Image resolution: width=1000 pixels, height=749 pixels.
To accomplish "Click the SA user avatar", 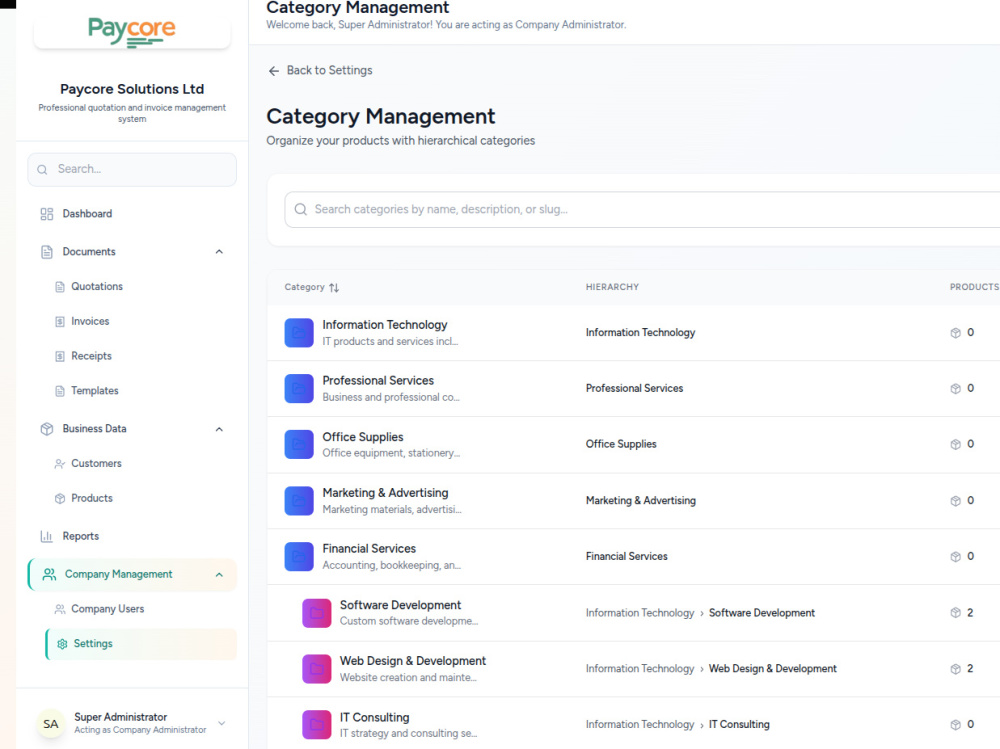I will pos(51,723).
